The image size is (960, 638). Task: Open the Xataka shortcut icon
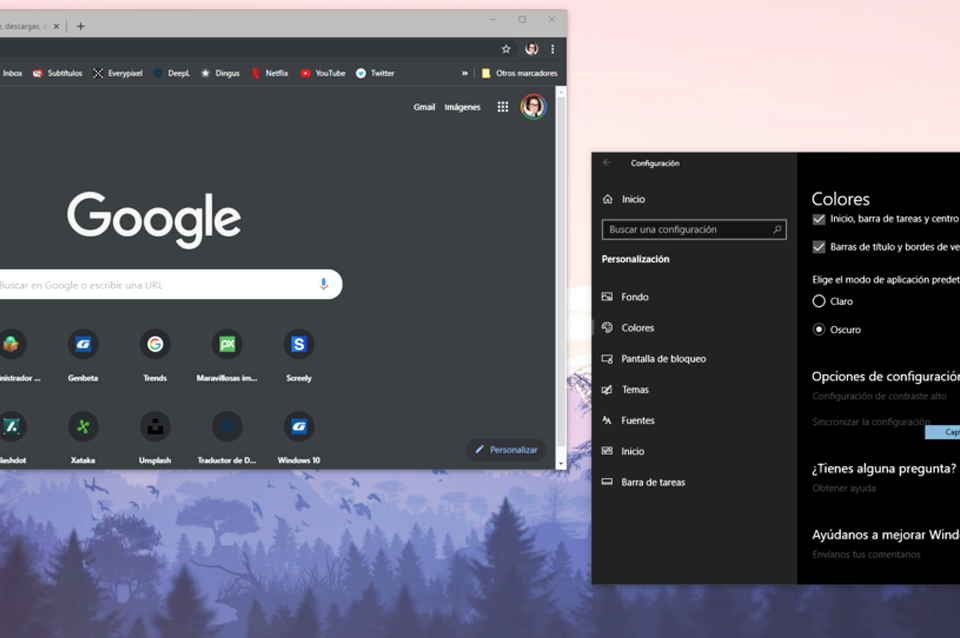coord(83,427)
